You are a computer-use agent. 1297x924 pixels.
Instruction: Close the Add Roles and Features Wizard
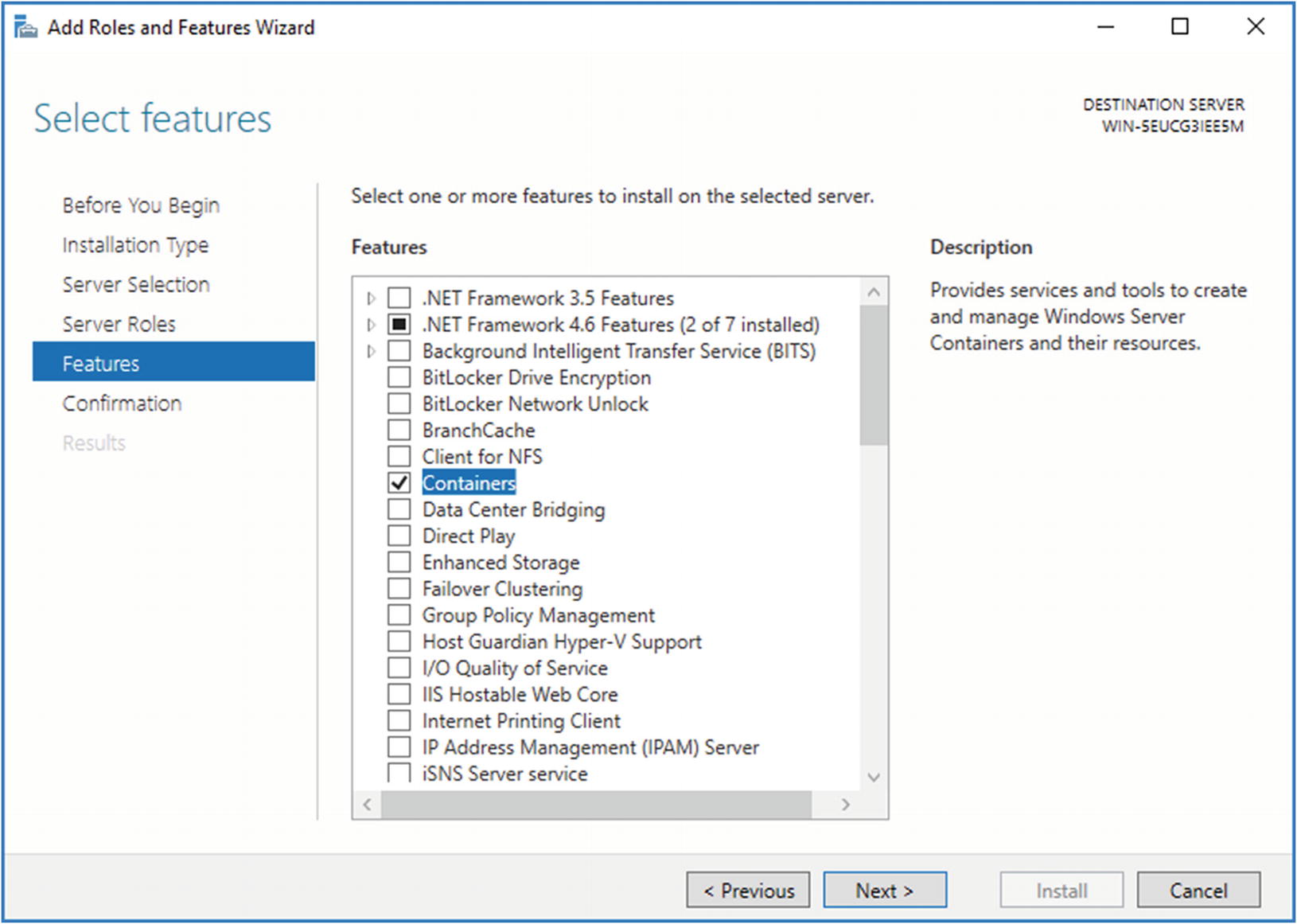pos(1255,27)
